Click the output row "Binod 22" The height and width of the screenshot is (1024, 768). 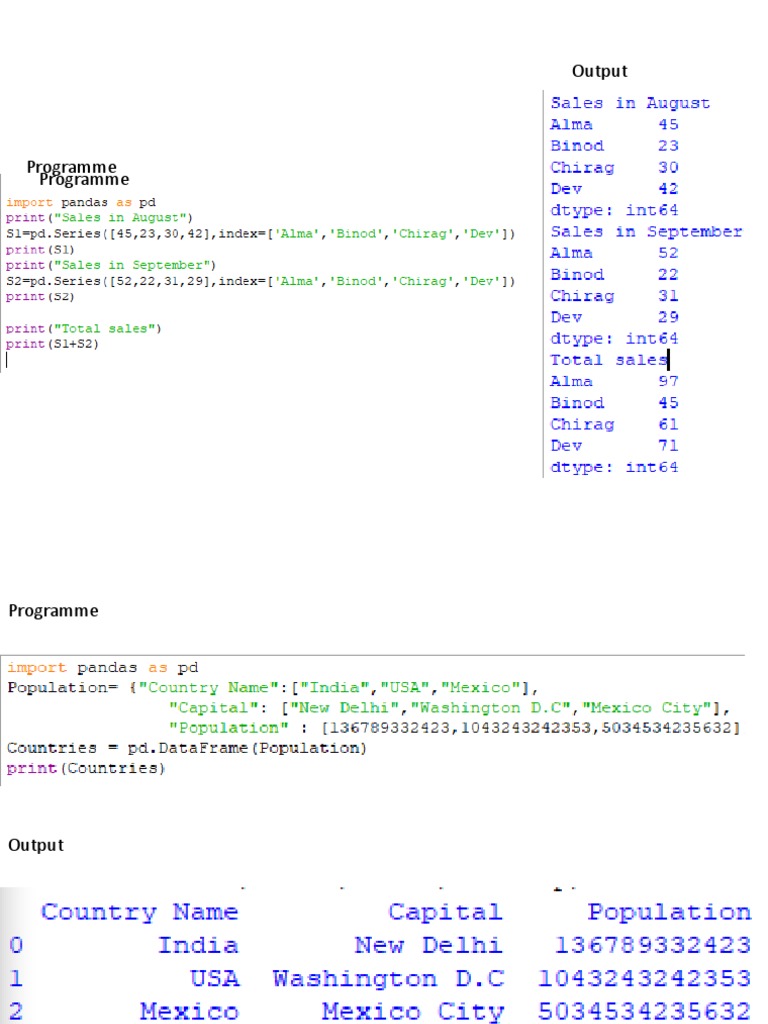615,275
